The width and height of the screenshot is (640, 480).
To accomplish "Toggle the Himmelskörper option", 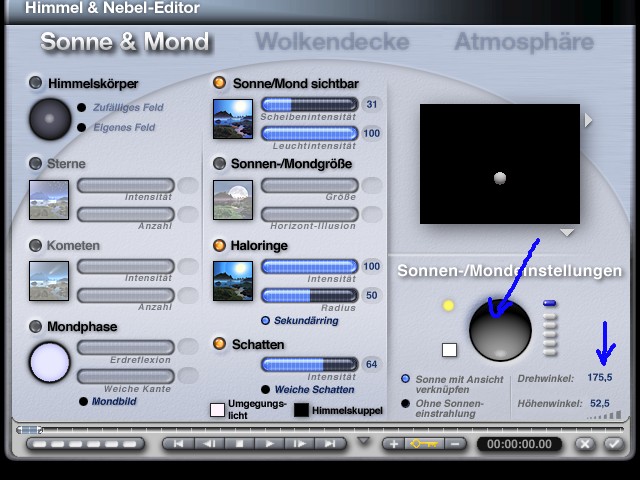I will [36, 83].
